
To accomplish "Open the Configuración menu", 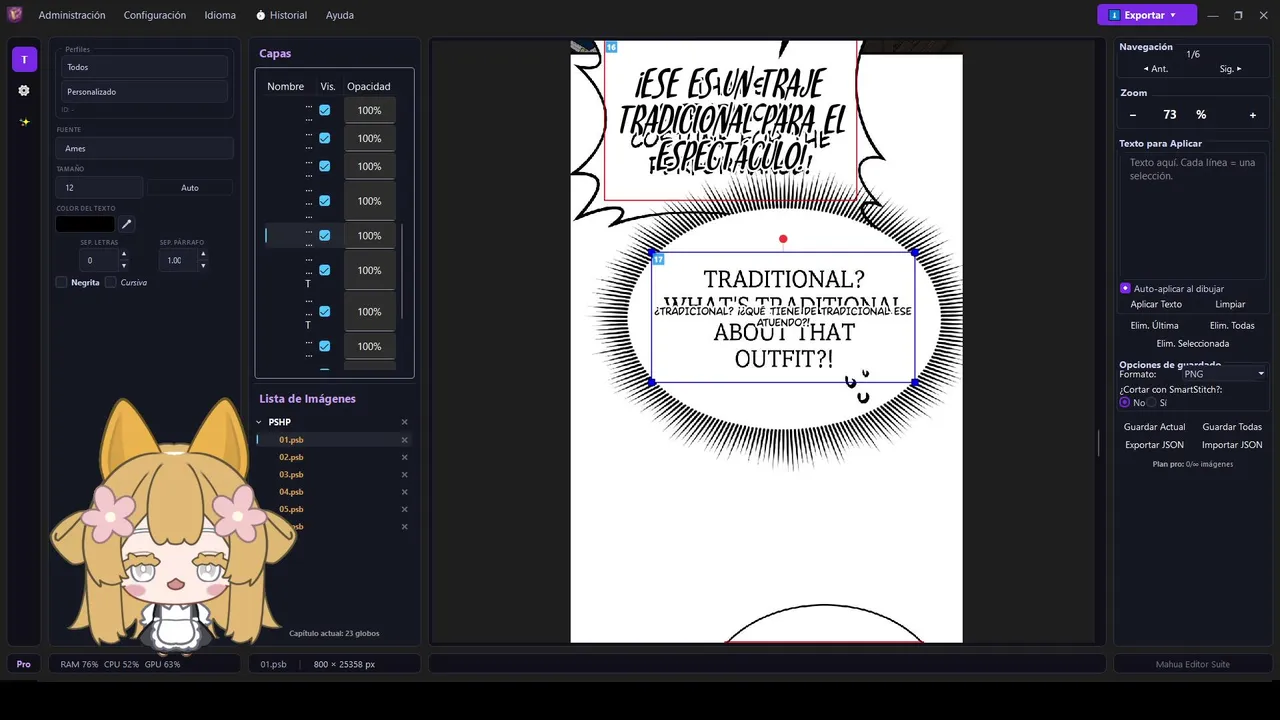I will (155, 15).
